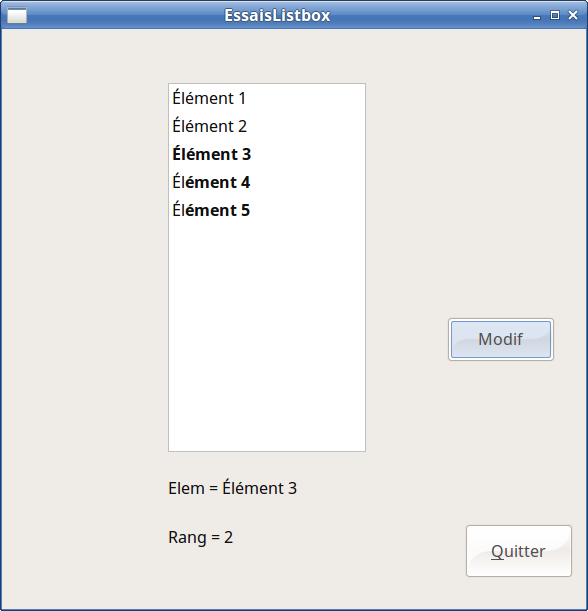Viewport: 588px width, 611px height.
Task: Maximize the EssaisListbox window
Action: (x=555, y=15)
